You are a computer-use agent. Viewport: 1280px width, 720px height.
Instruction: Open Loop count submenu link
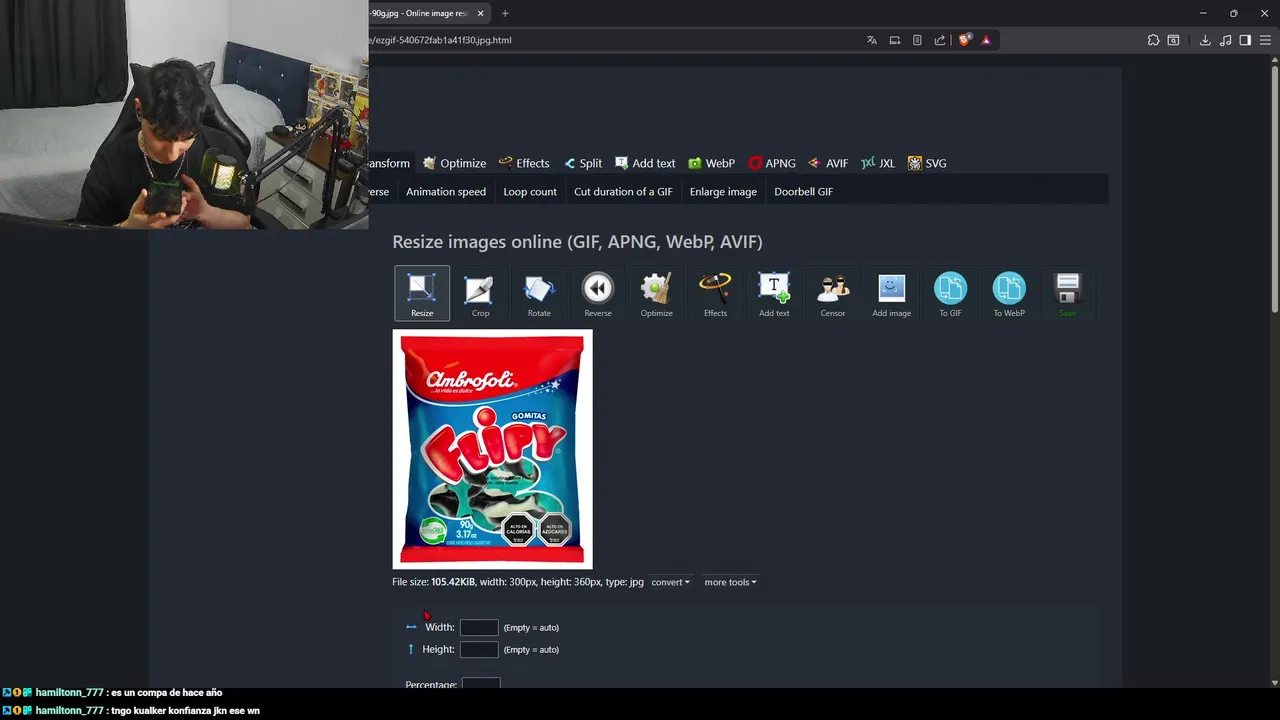point(530,191)
